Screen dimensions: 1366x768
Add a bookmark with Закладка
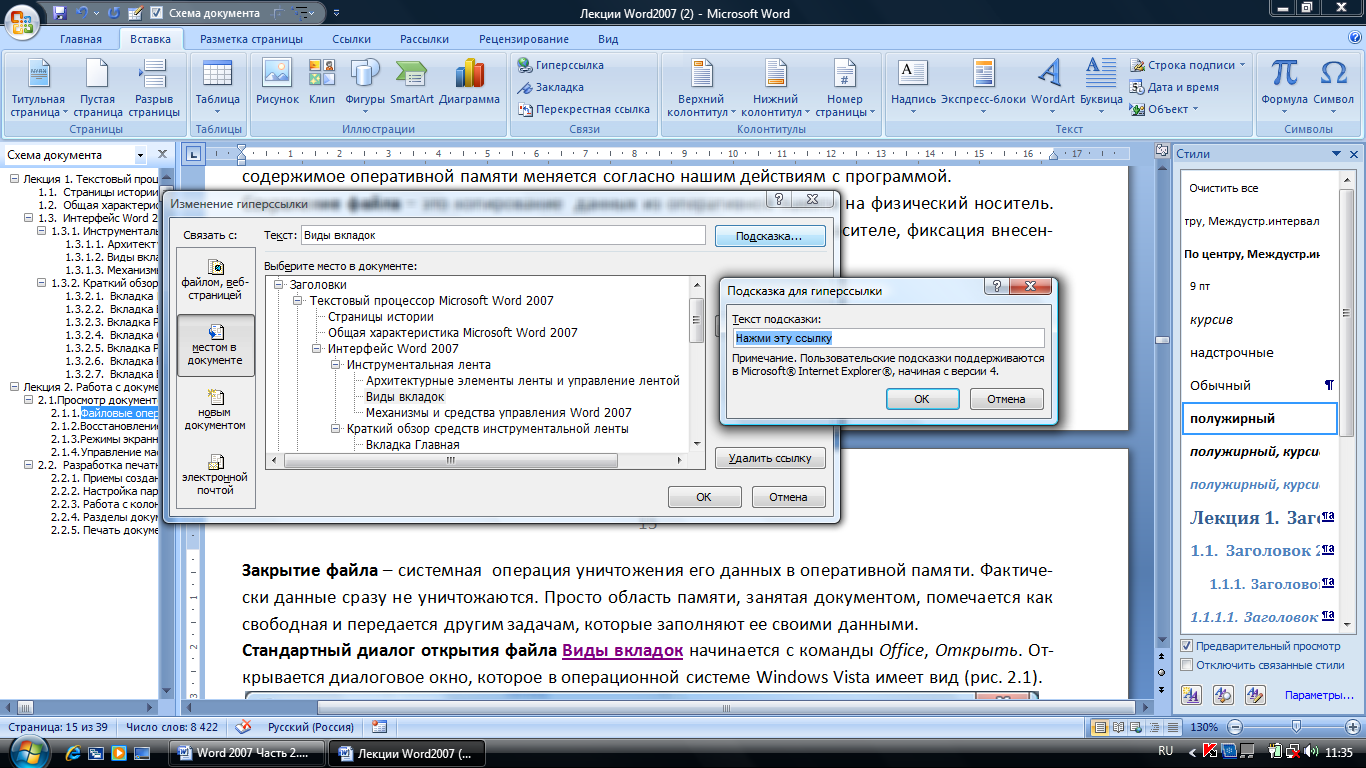click(x=550, y=87)
